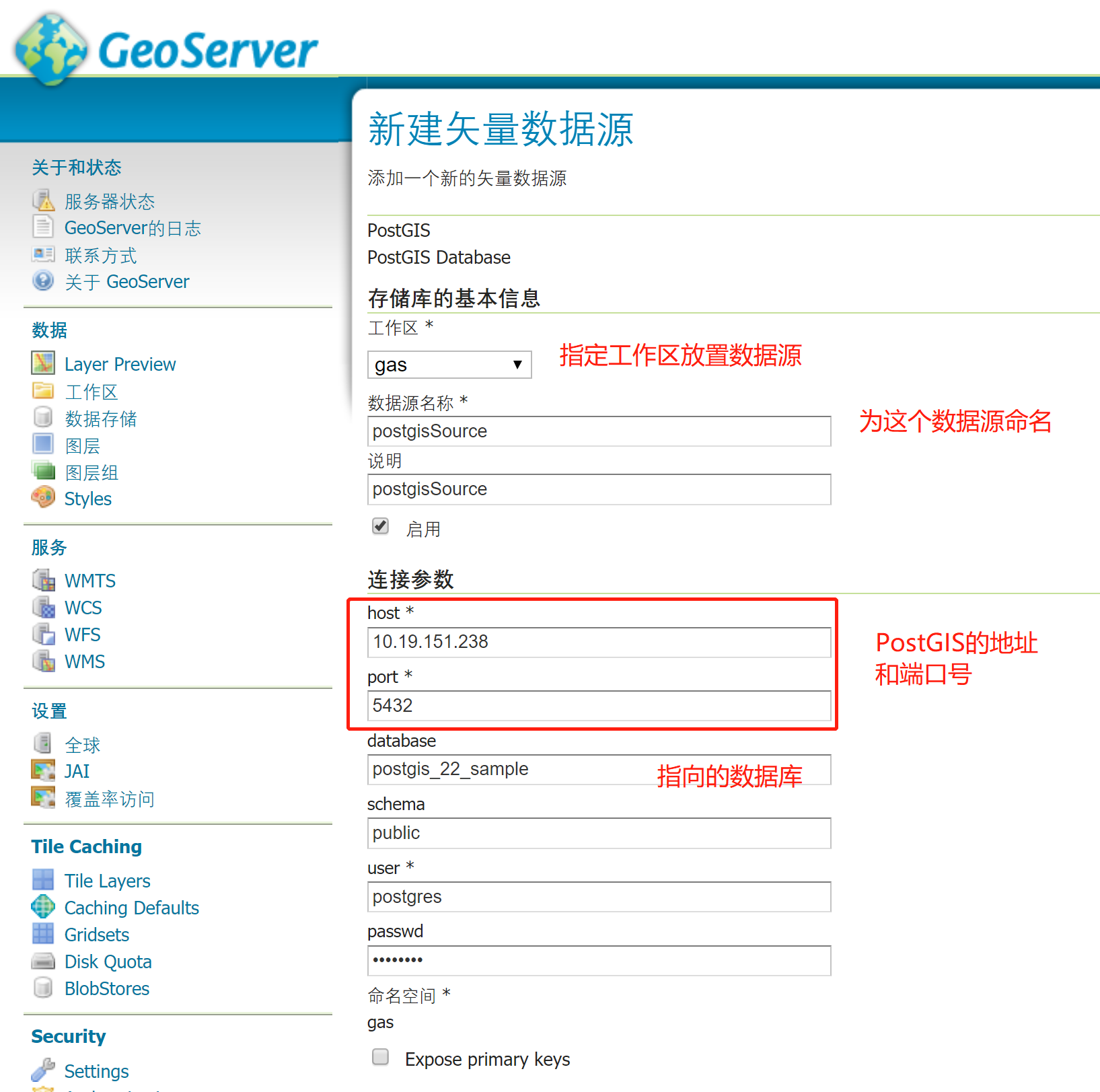Click the Layer Preview map icon

point(43,363)
